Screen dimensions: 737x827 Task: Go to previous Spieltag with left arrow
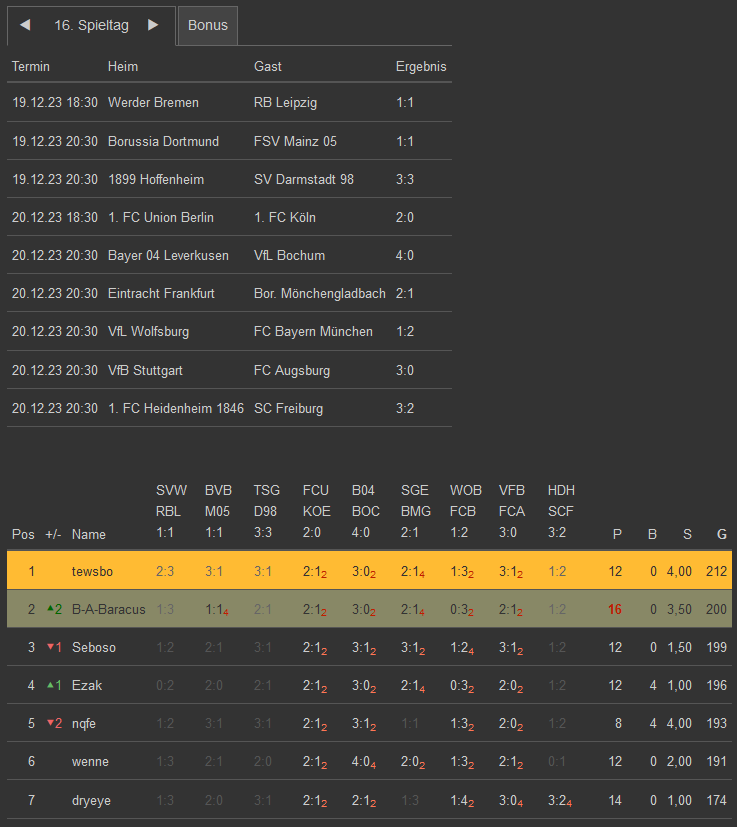pyautogui.click(x=25, y=25)
